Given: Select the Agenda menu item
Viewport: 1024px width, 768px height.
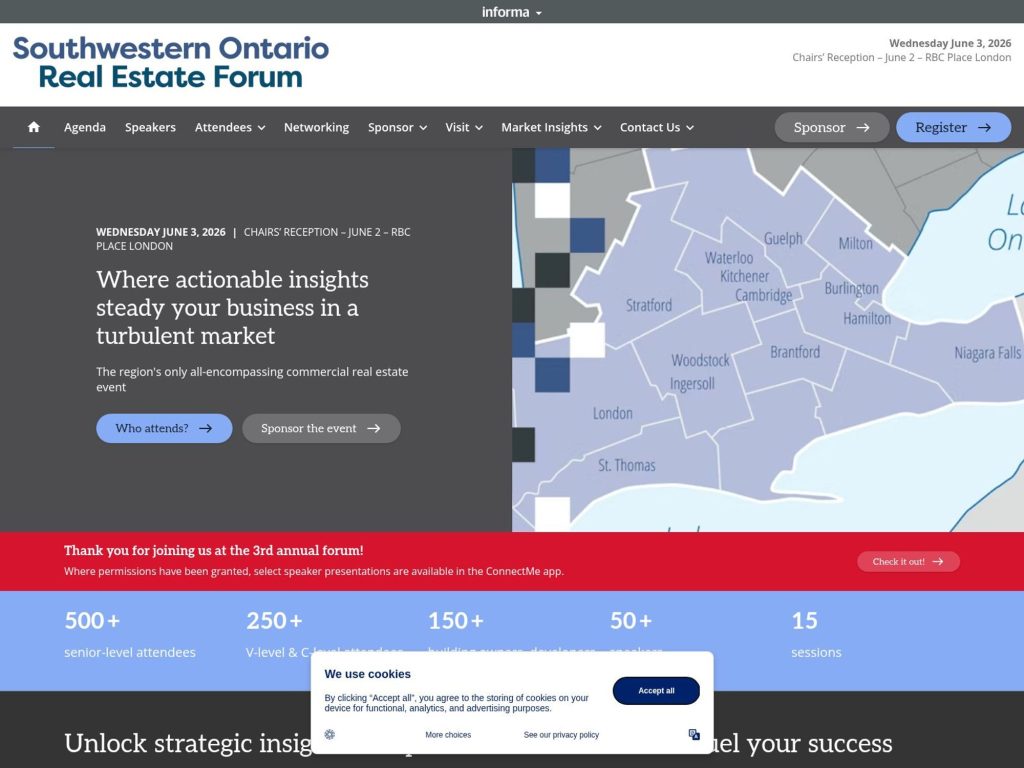Looking at the screenshot, I should [x=85, y=127].
